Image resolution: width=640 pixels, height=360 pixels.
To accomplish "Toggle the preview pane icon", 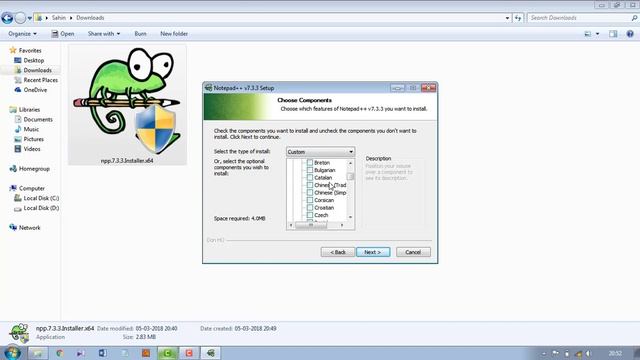I will coord(613,34).
